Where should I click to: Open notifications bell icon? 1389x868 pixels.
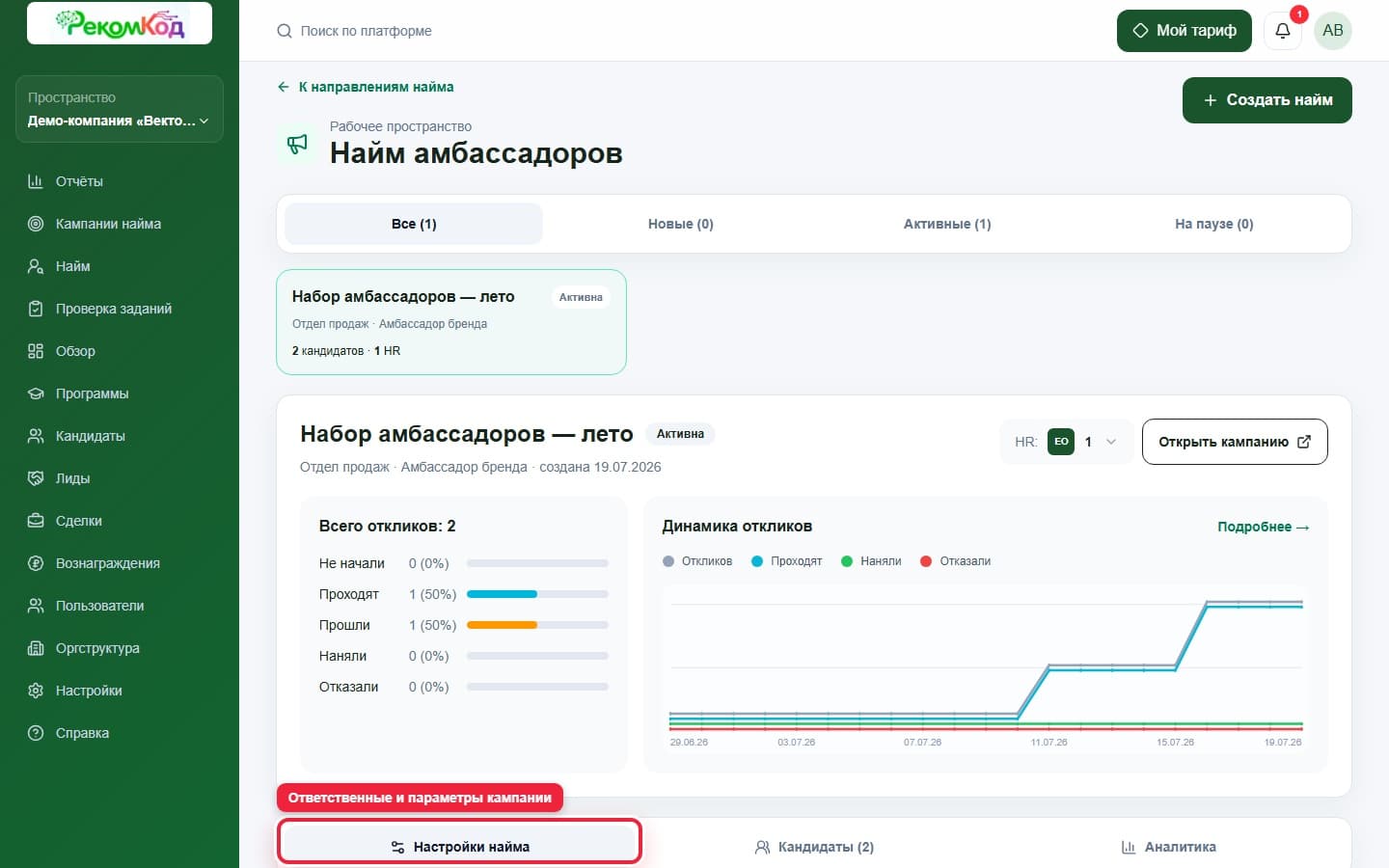click(1283, 31)
